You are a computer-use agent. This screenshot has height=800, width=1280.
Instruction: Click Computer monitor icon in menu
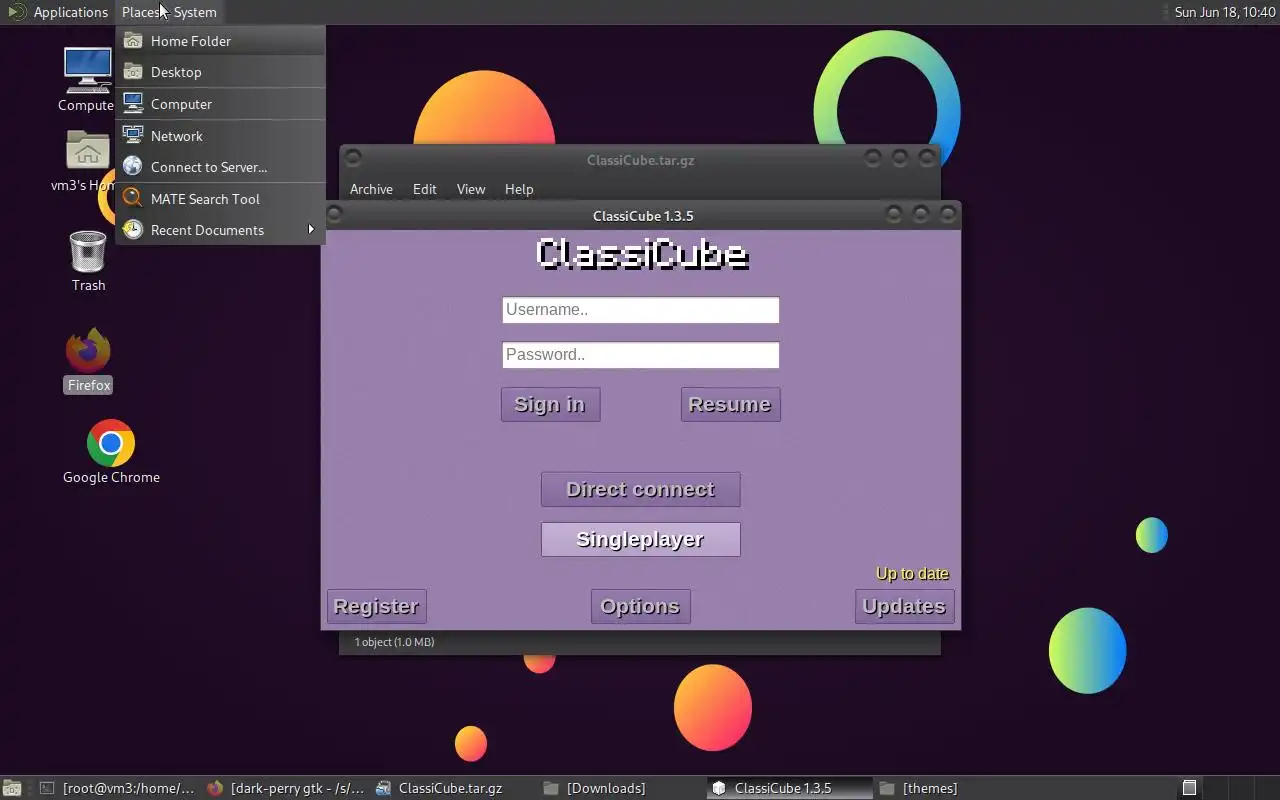[132, 104]
